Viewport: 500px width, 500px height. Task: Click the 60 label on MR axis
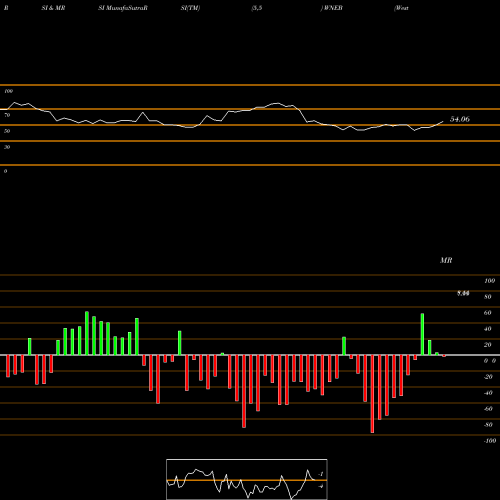(488, 313)
